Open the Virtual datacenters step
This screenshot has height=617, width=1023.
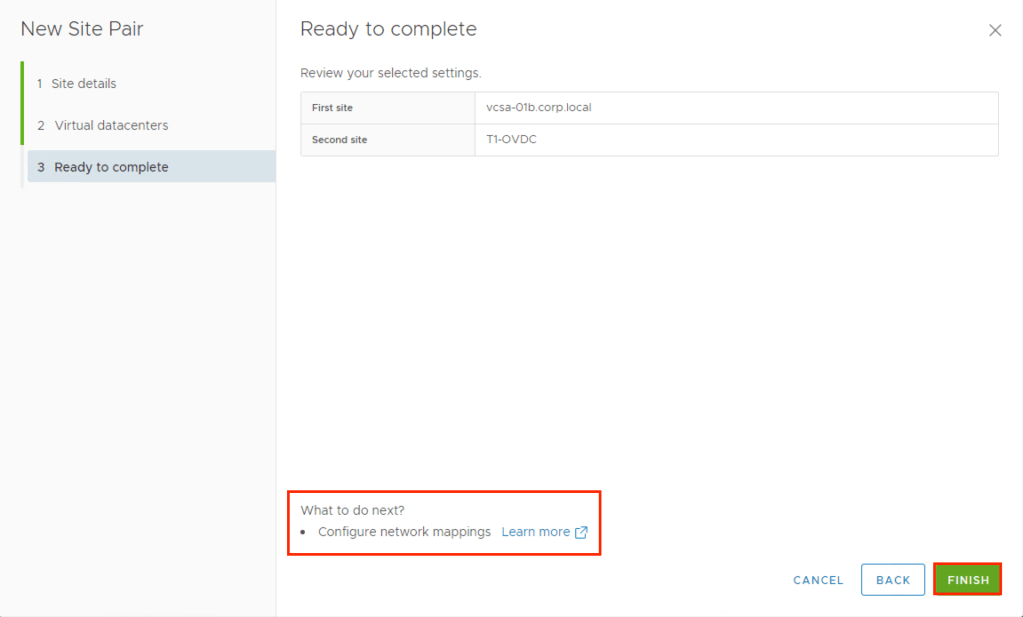click(111, 125)
